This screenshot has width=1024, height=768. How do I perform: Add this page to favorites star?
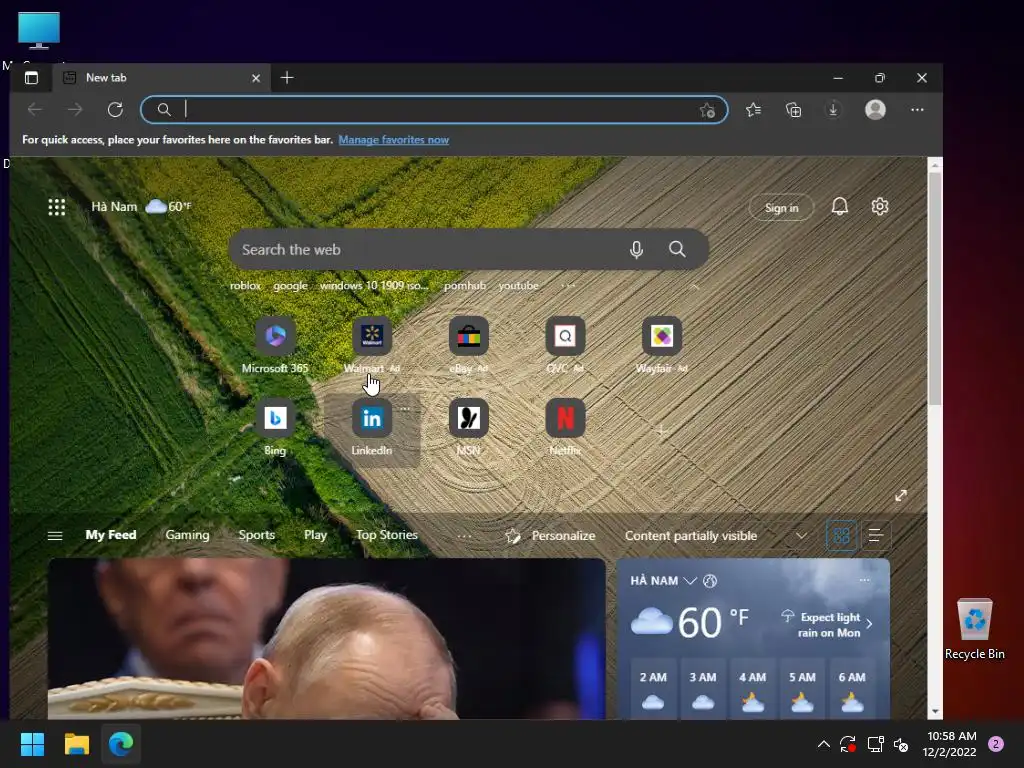tap(707, 110)
